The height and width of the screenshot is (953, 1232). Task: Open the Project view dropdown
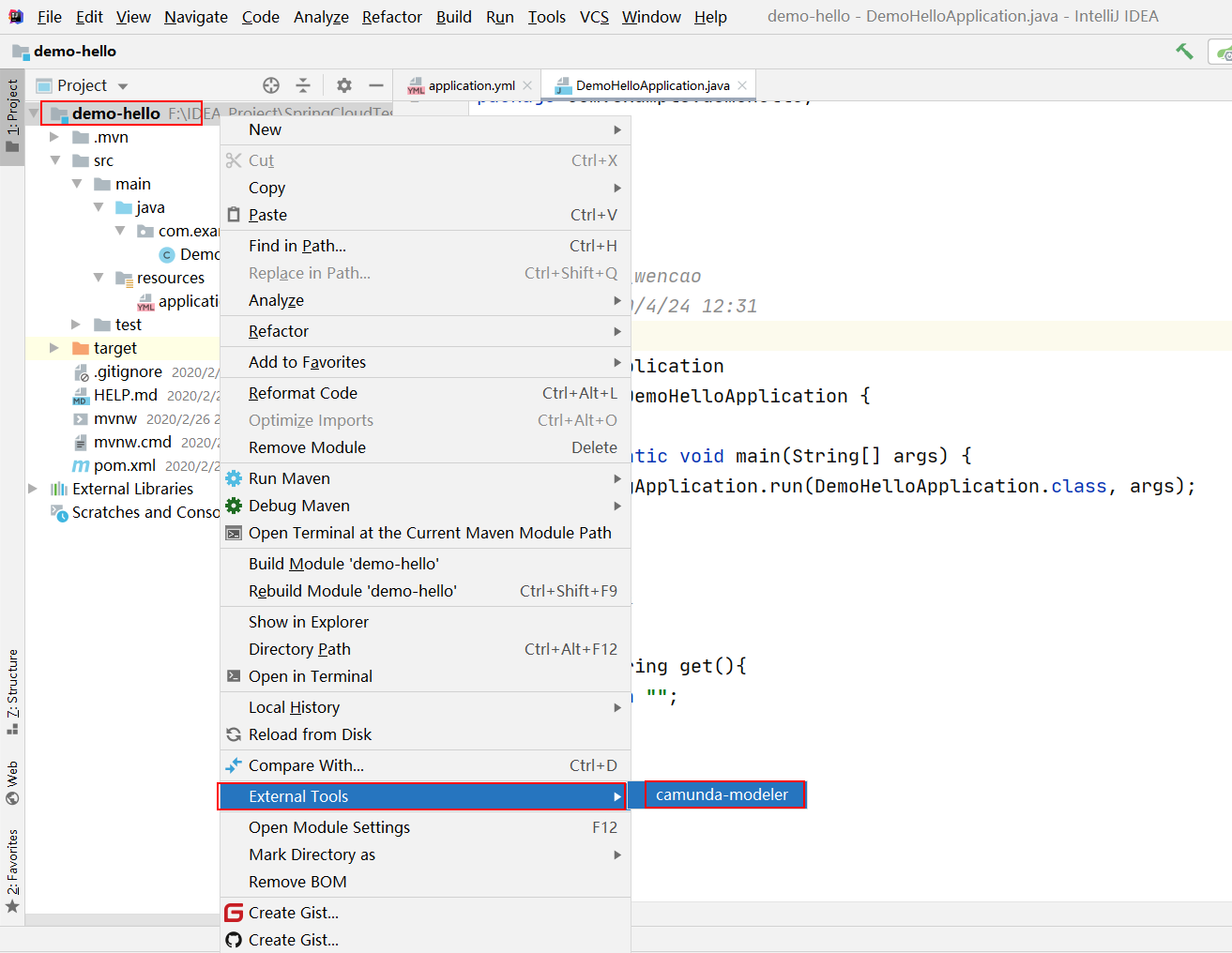click(123, 86)
